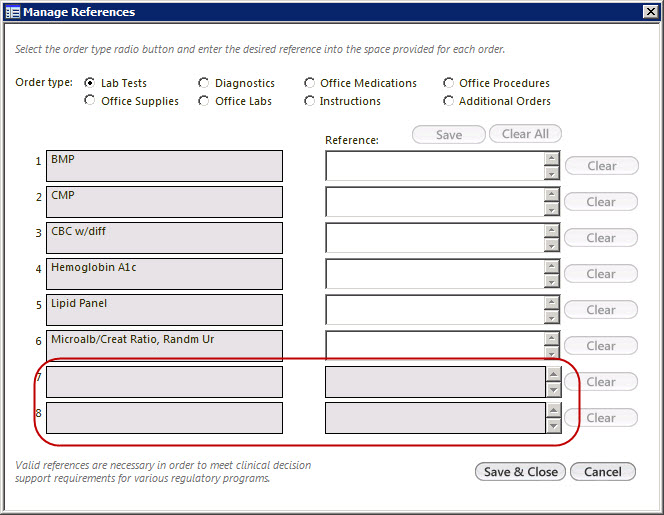The height and width of the screenshot is (515, 664).
Task: Select the Lab Tests order type
Action: [89, 83]
